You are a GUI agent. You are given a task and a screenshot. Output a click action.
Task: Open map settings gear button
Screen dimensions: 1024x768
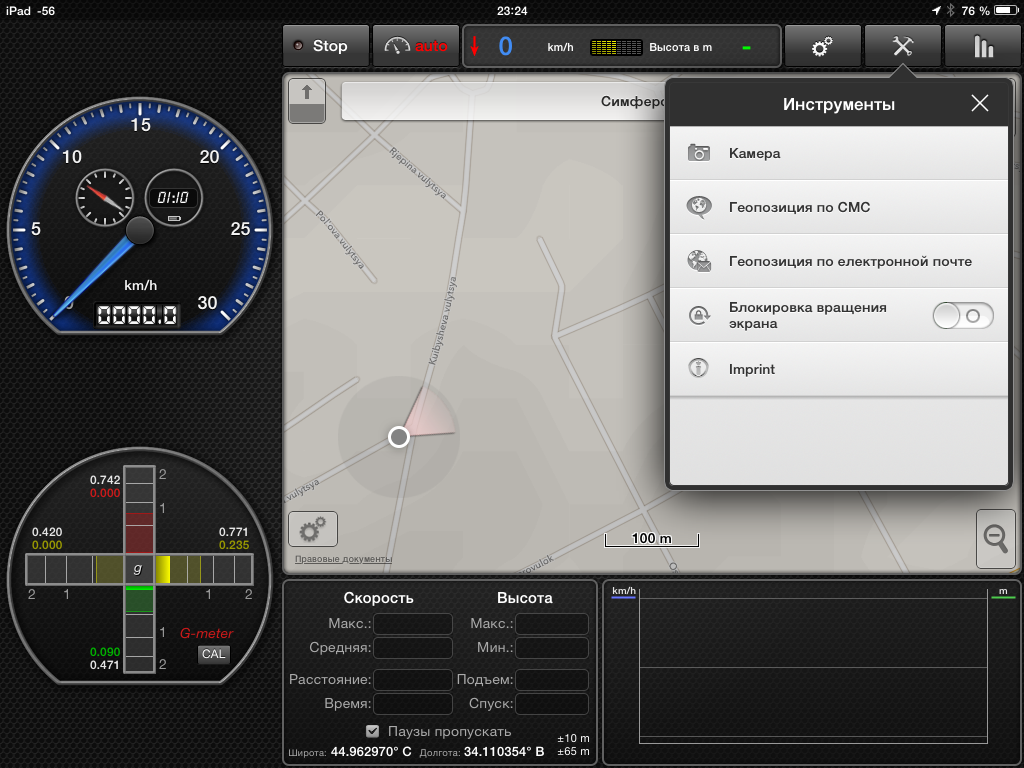313,529
